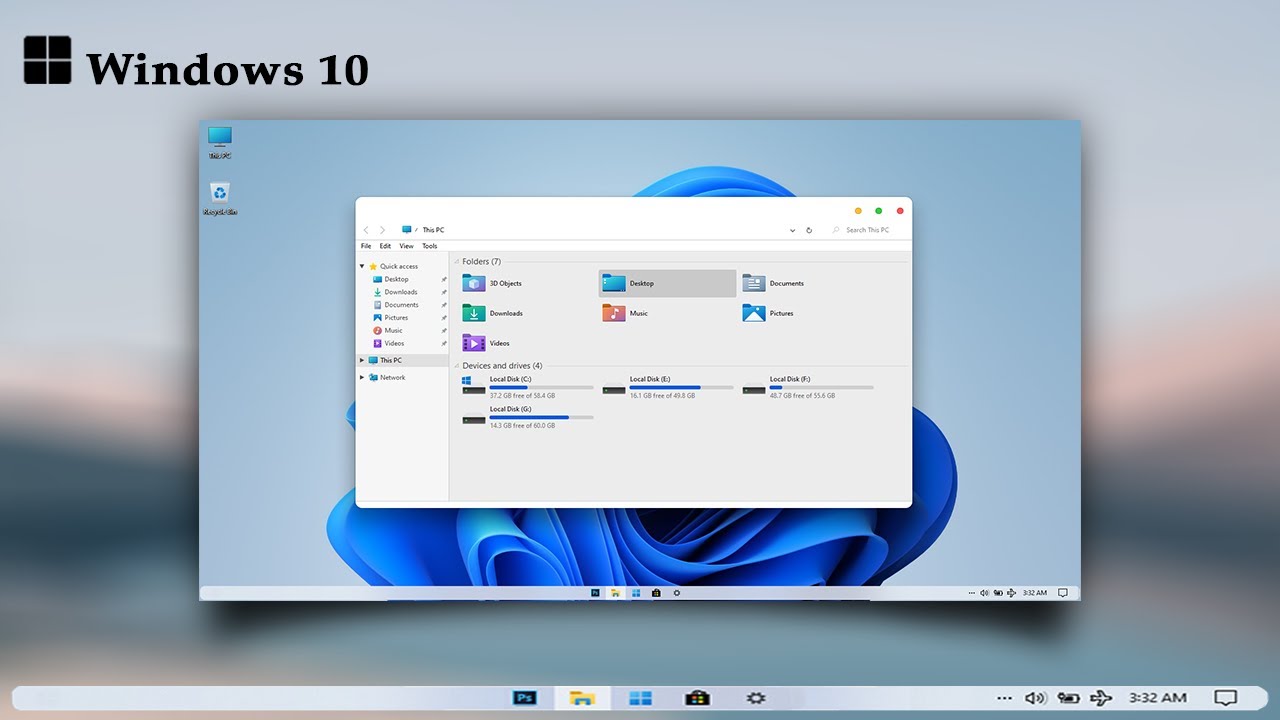Screen dimensions: 1280x720
Task: Click "37.2 GB free of 58.4 GB" text
Action: click(x=522, y=396)
